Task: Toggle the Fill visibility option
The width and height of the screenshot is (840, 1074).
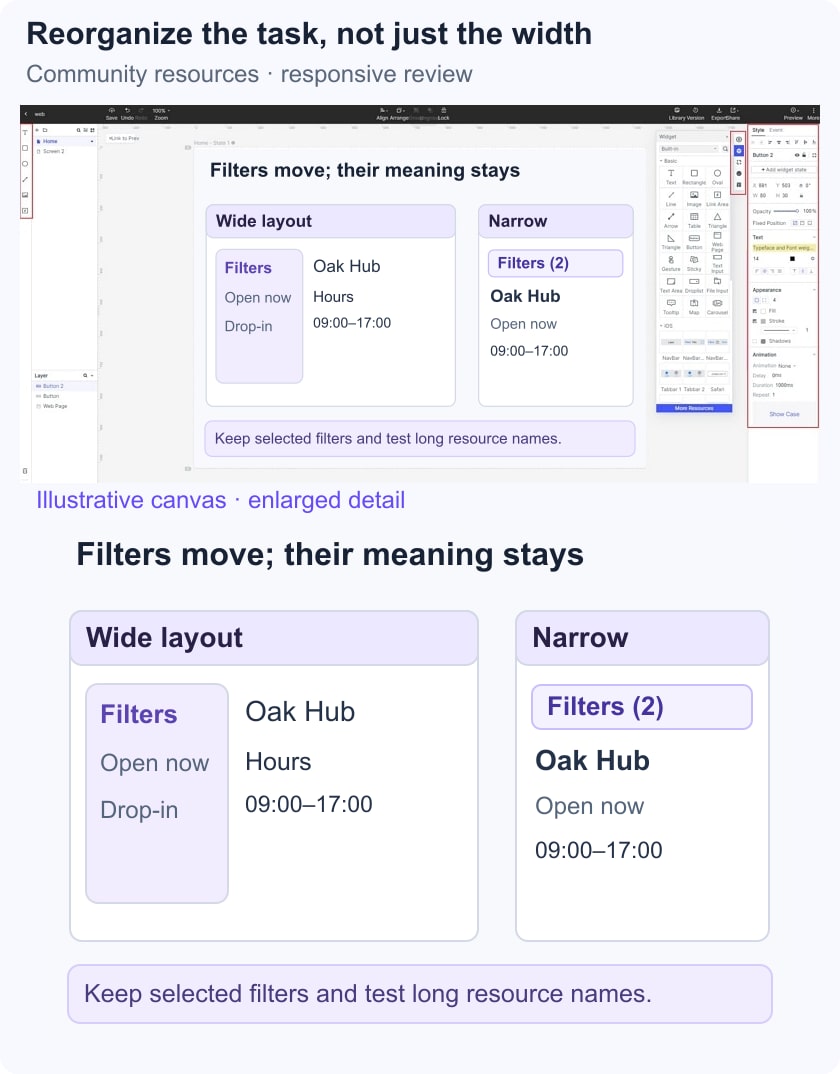Action: pos(755,311)
